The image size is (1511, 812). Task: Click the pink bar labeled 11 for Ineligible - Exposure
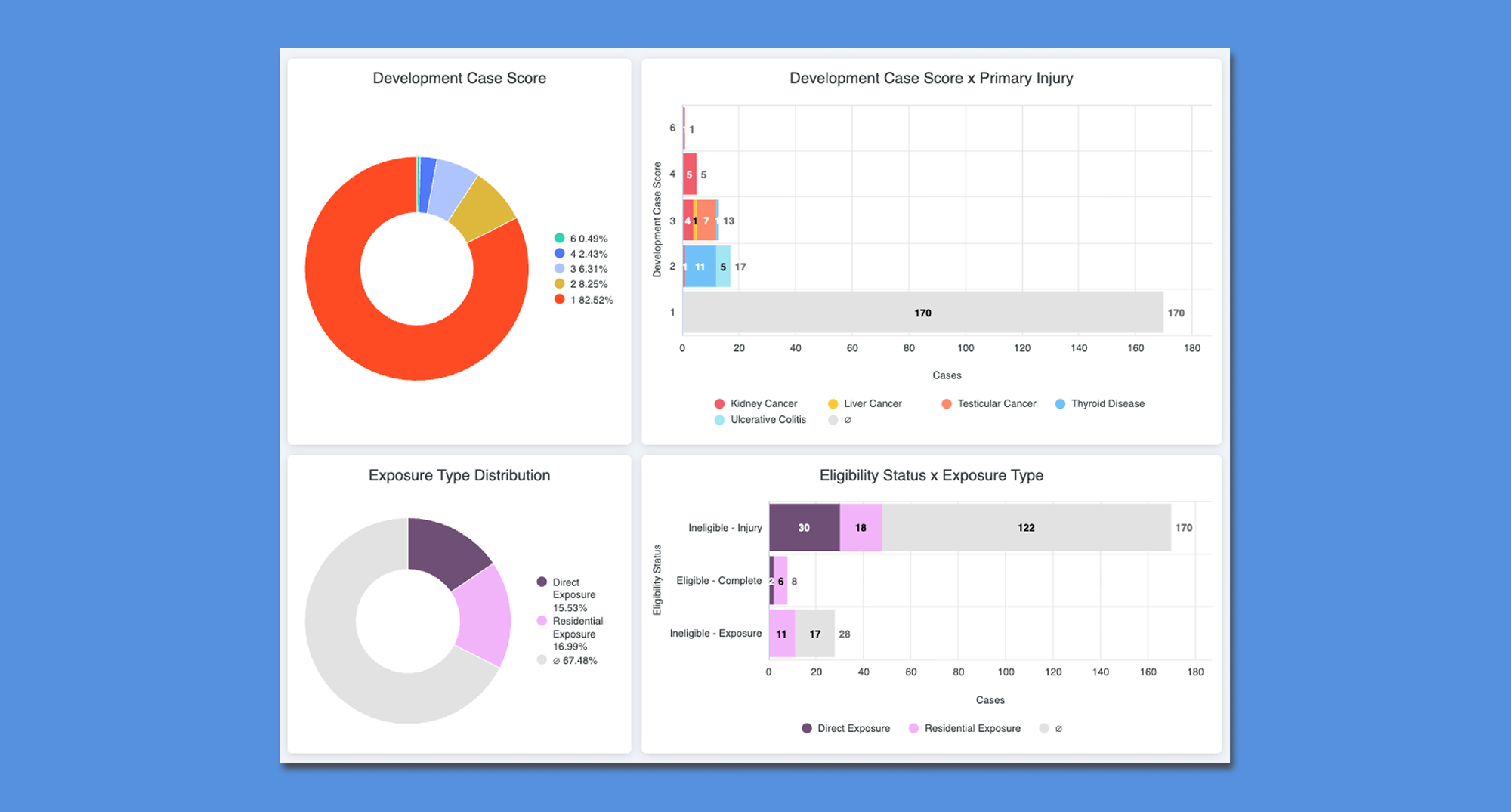(782, 634)
